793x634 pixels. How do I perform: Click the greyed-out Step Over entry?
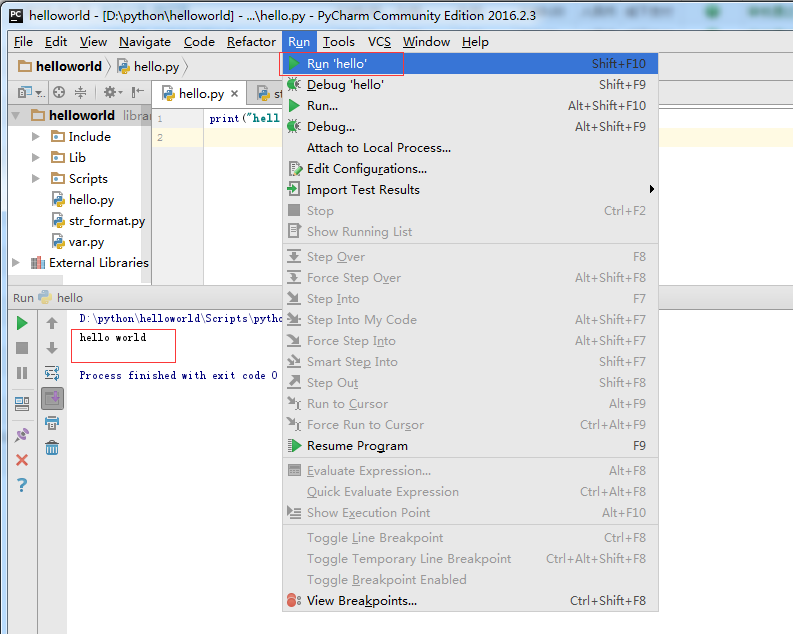470,257
